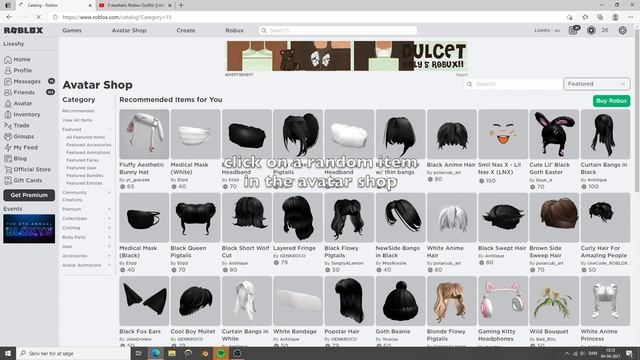Click the browser back arrow

pyautogui.click(x=9, y=17)
